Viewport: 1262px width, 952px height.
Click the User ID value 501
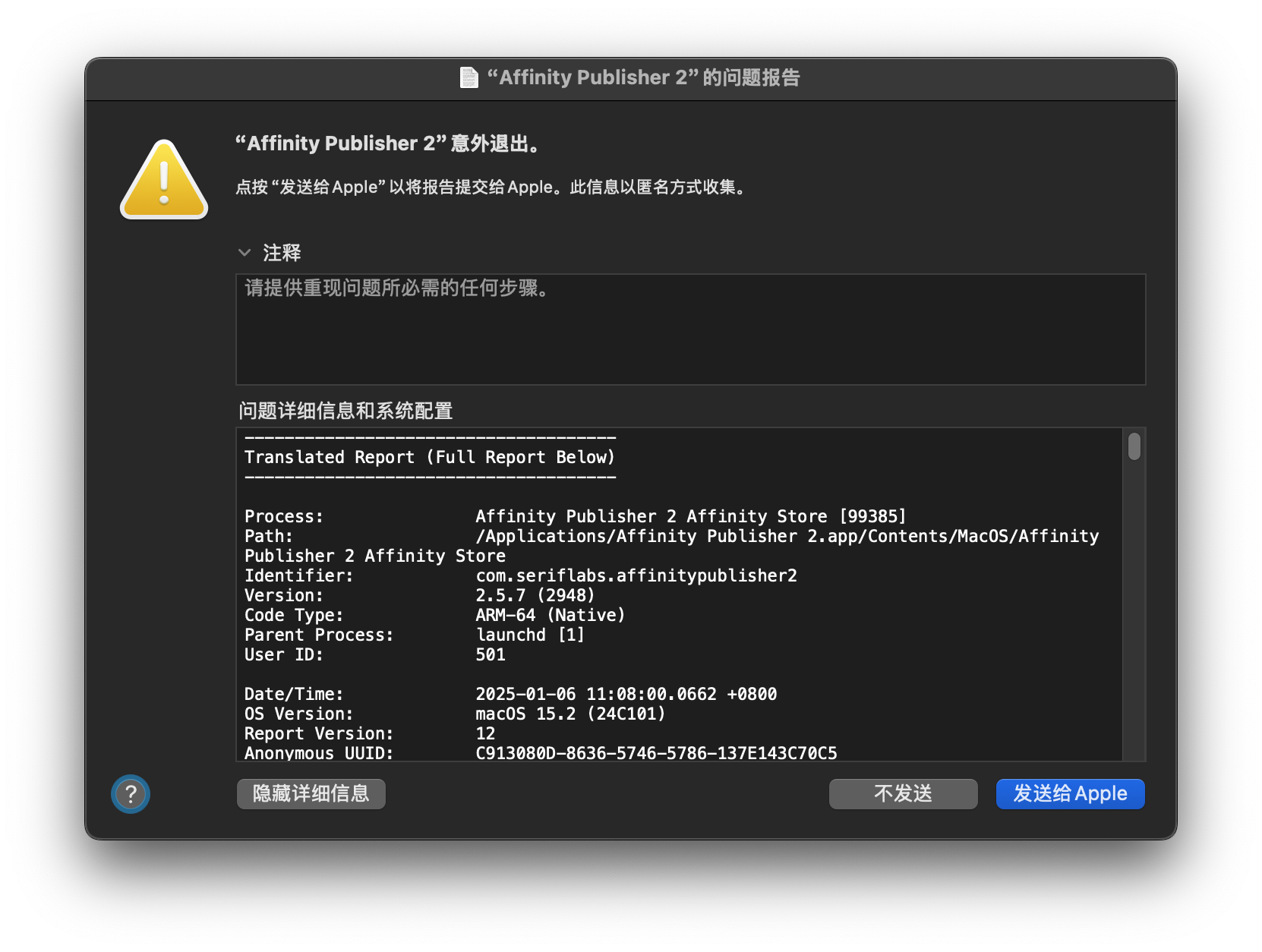[x=491, y=654]
